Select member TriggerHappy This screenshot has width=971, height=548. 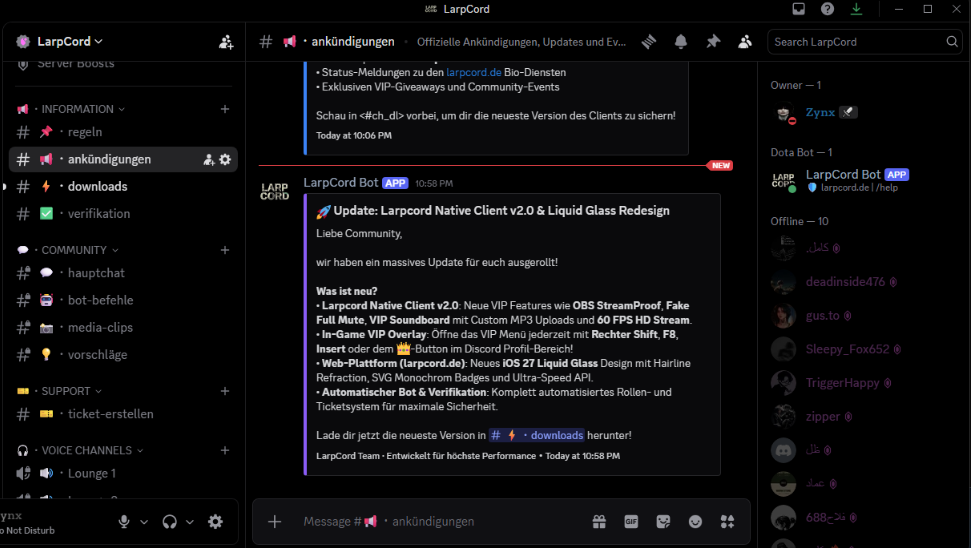pos(864,383)
